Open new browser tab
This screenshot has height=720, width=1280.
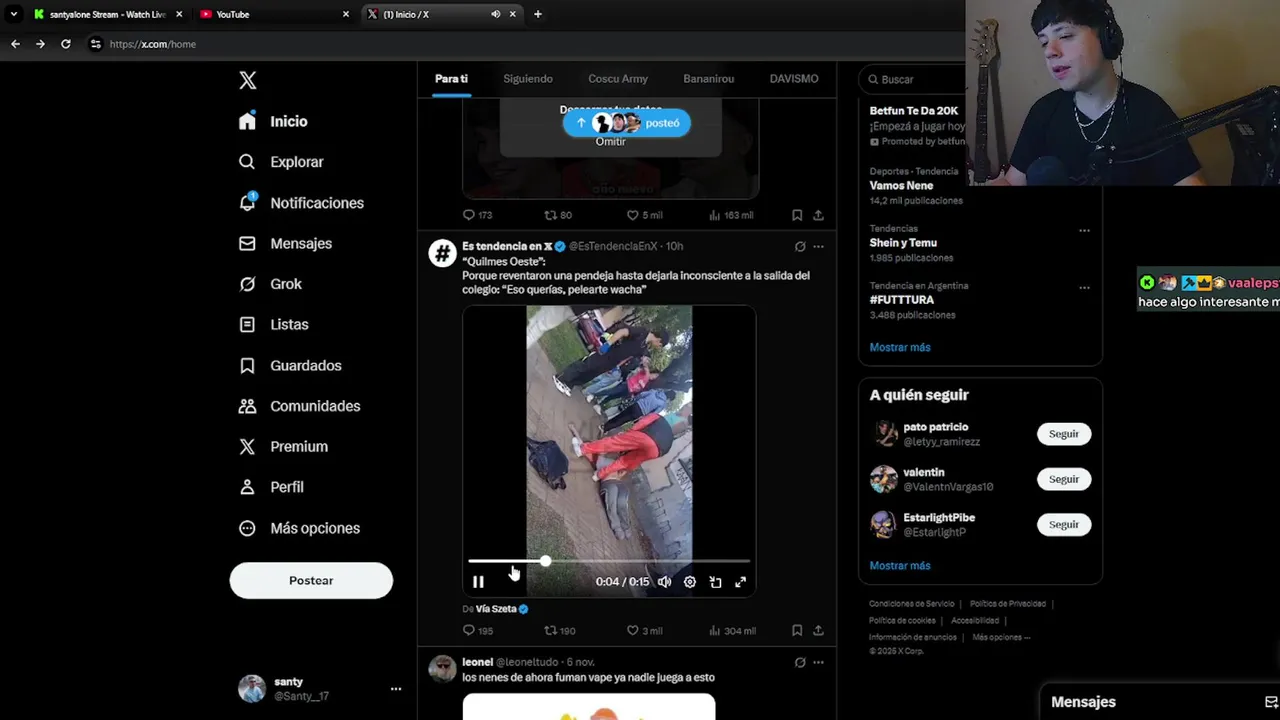coord(538,14)
